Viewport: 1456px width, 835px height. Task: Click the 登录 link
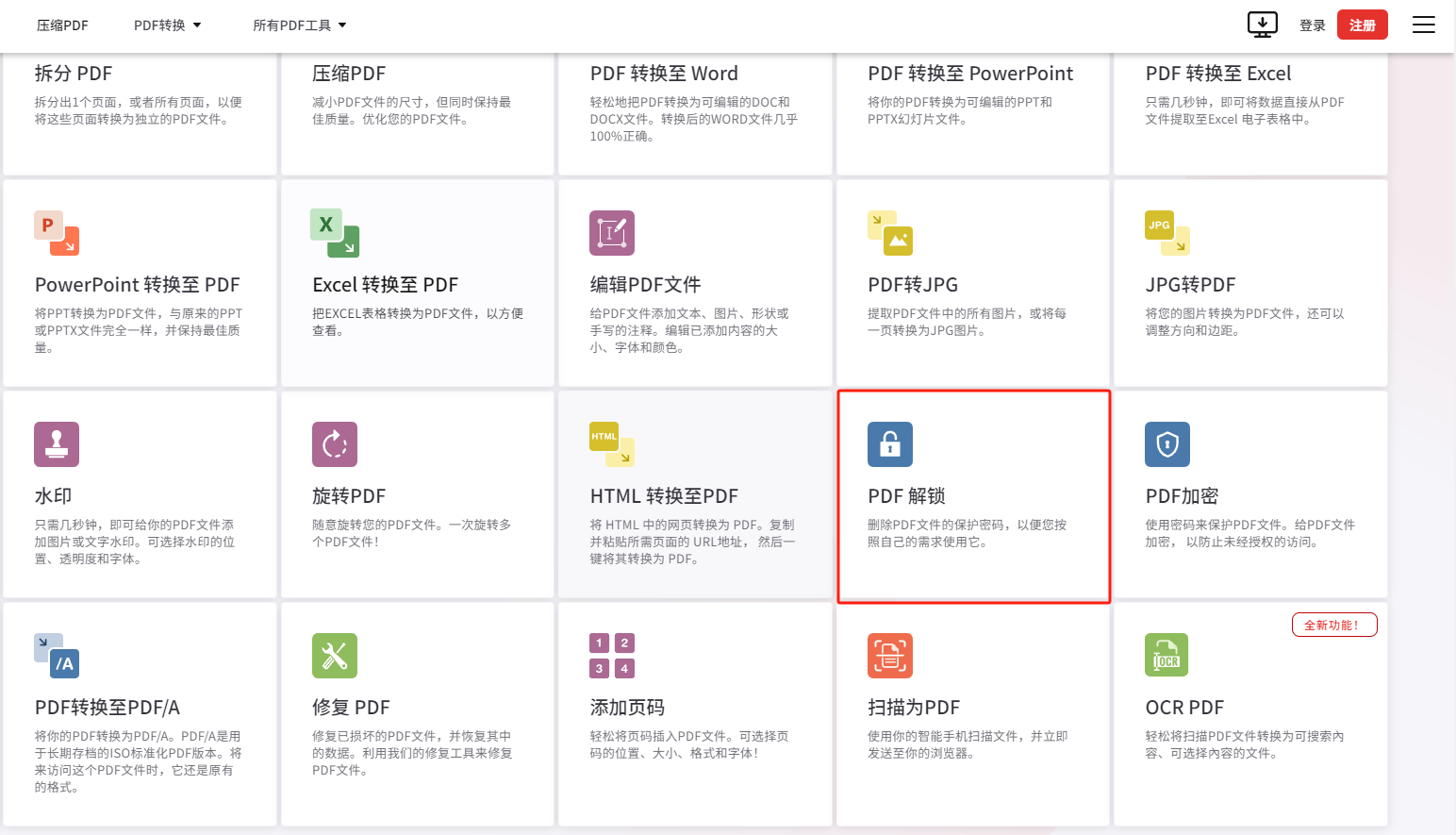click(x=1313, y=26)
